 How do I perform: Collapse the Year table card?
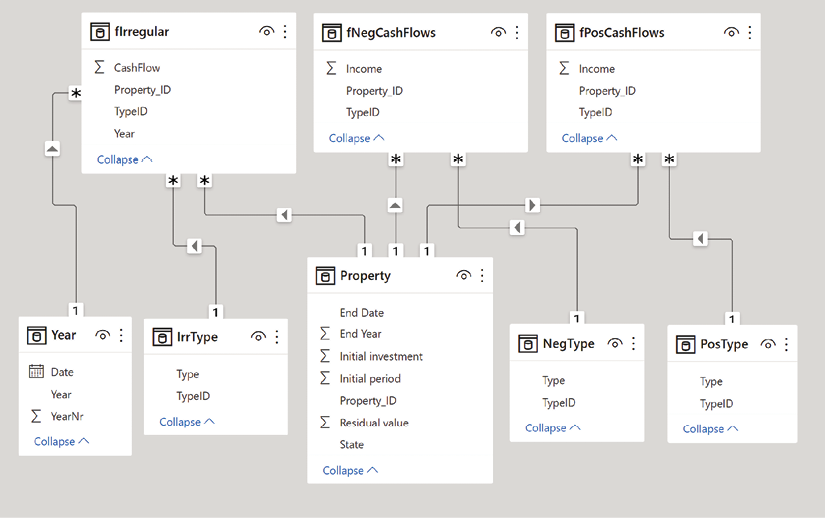62,441
